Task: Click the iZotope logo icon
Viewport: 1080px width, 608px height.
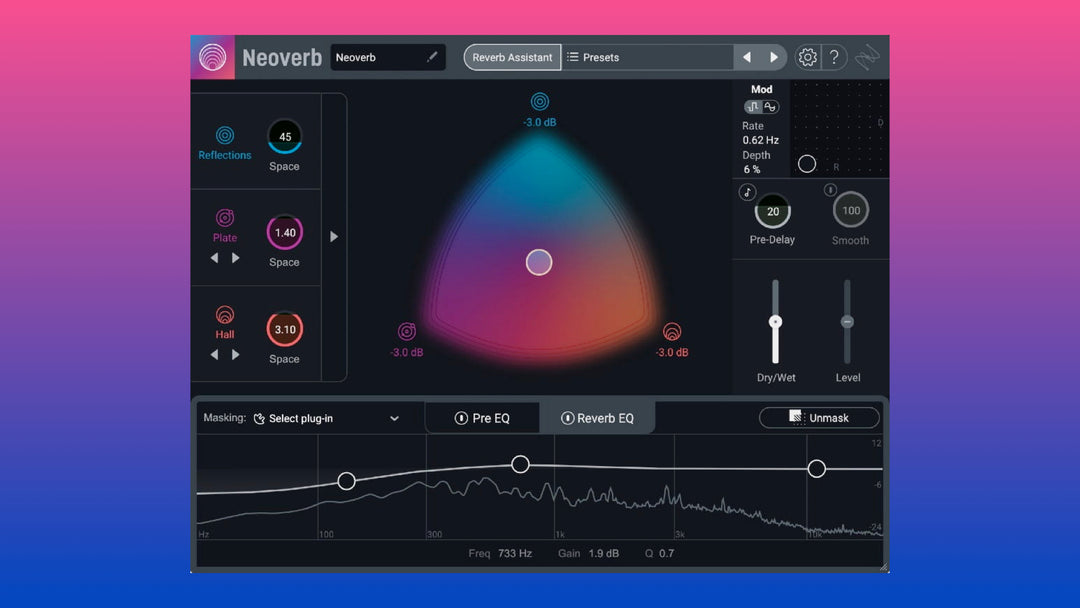Action: [x=867, y=57]
